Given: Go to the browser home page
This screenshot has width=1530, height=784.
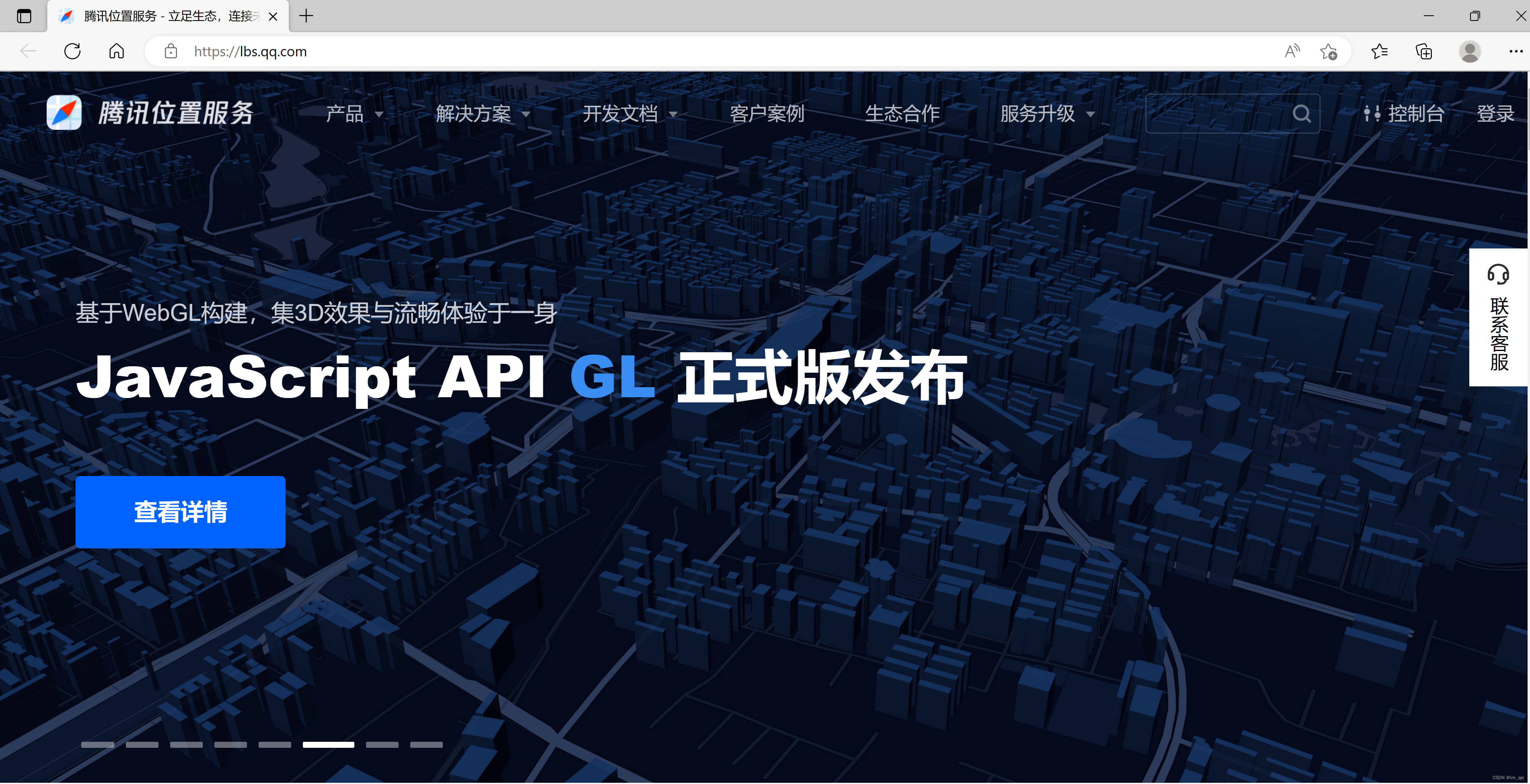Looking at the screenshot, I should (x=116, y=51).
